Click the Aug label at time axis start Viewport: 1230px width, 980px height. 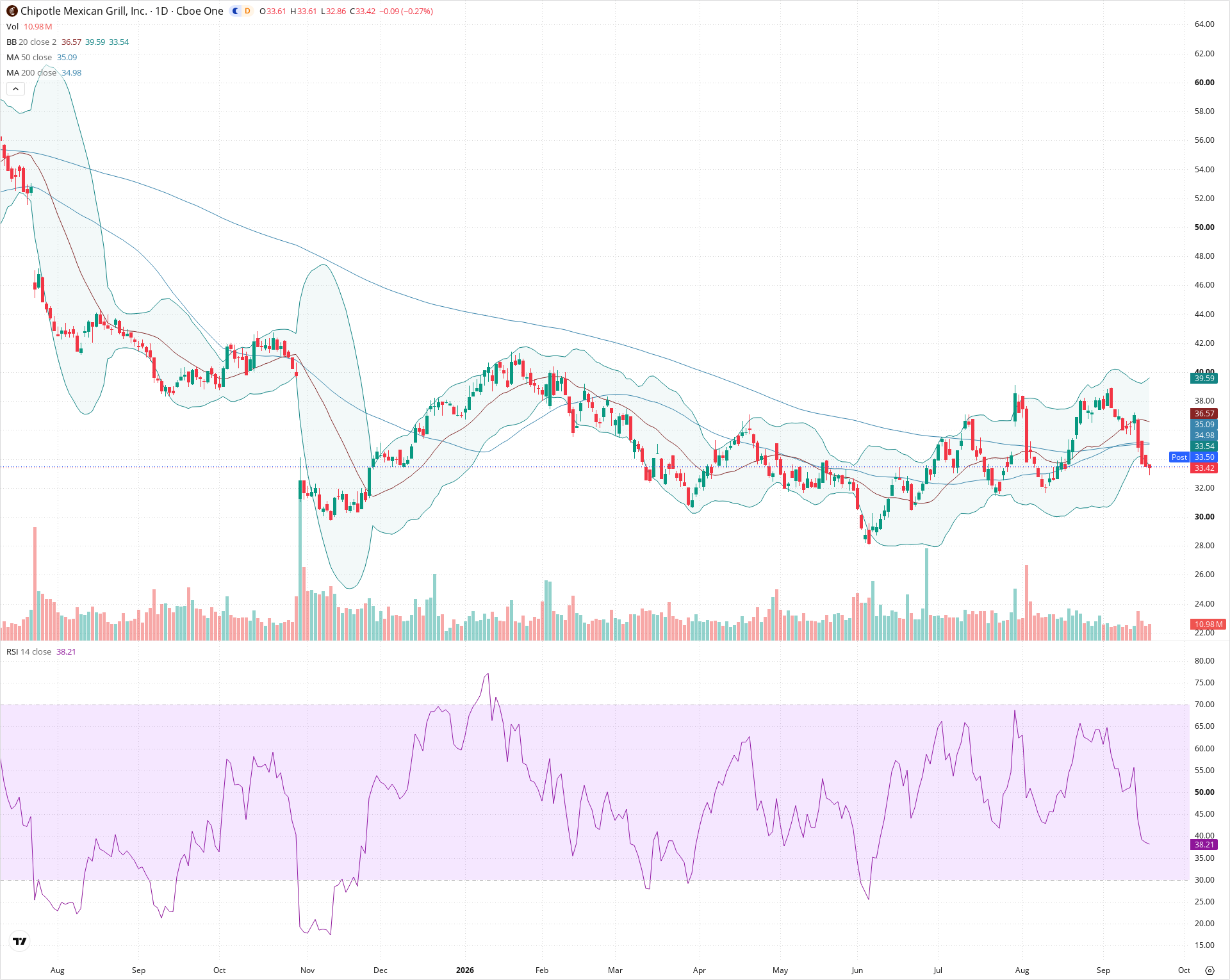pos(58,970)
